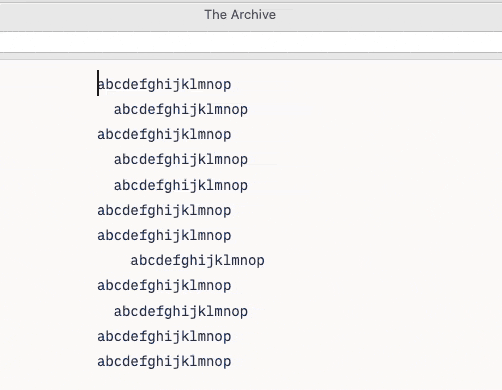Screen dimensions: 502x390
Task: Click the seventh line, above the double-indented line
Action: [164, 236]
